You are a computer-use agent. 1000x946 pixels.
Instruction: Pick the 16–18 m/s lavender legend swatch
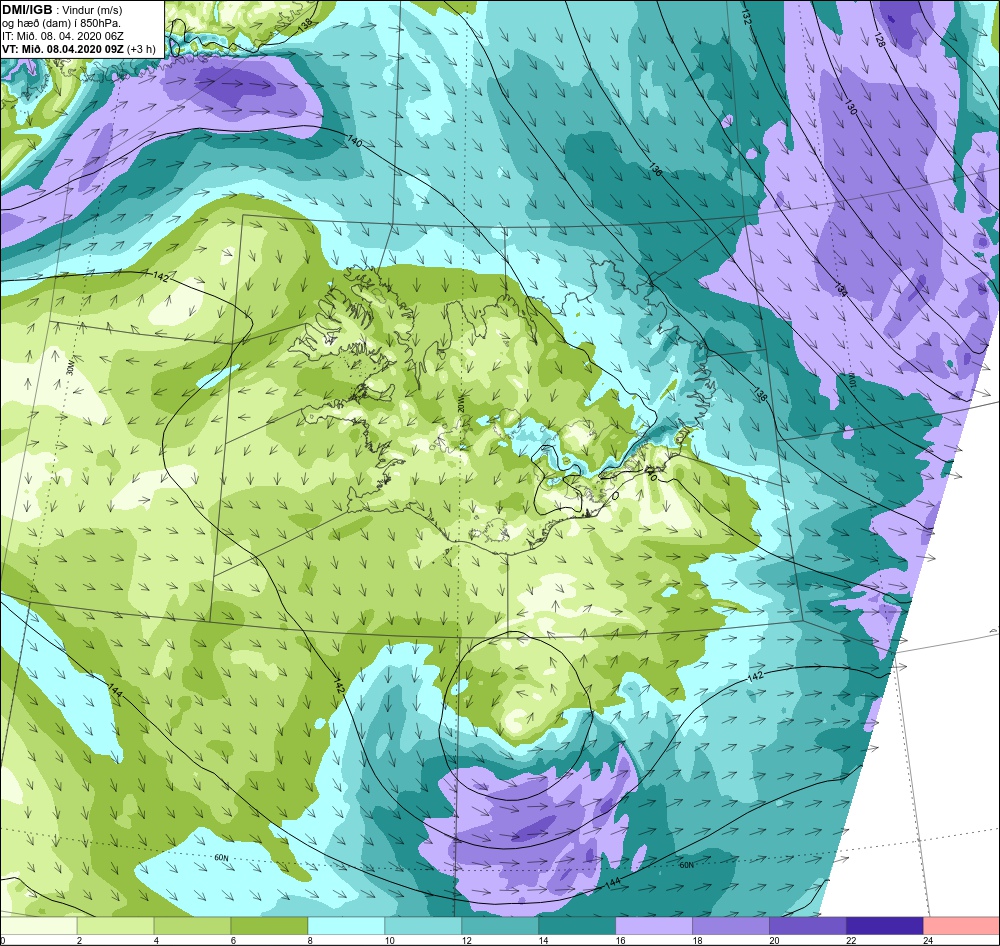(654, 925)
